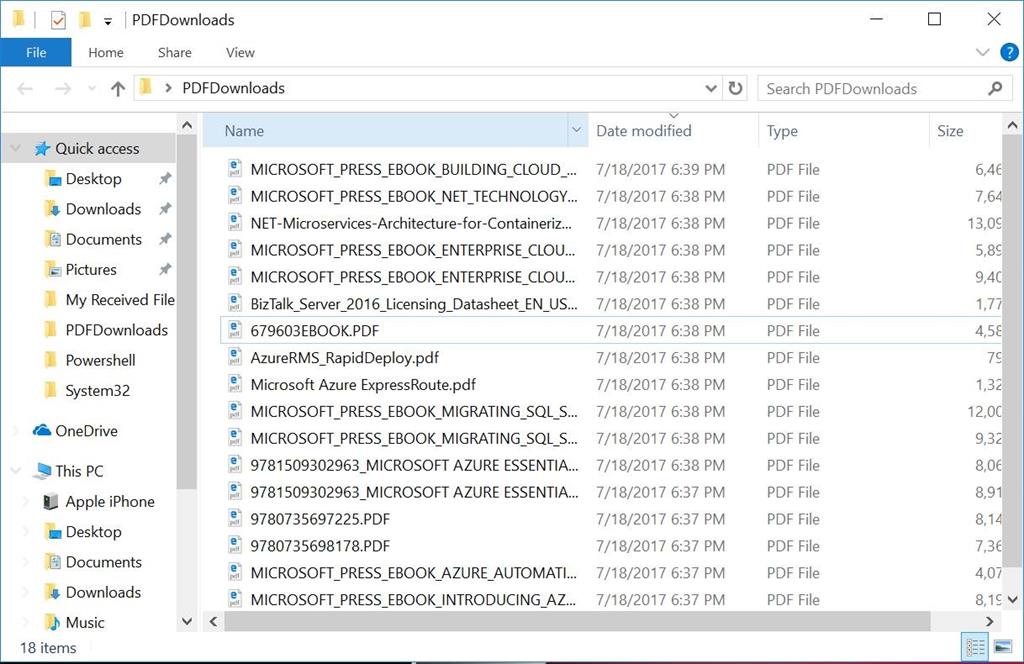Switch to Details view layout
The width and height of the screenshot is (1024, 664).
(x=975, y=647)
